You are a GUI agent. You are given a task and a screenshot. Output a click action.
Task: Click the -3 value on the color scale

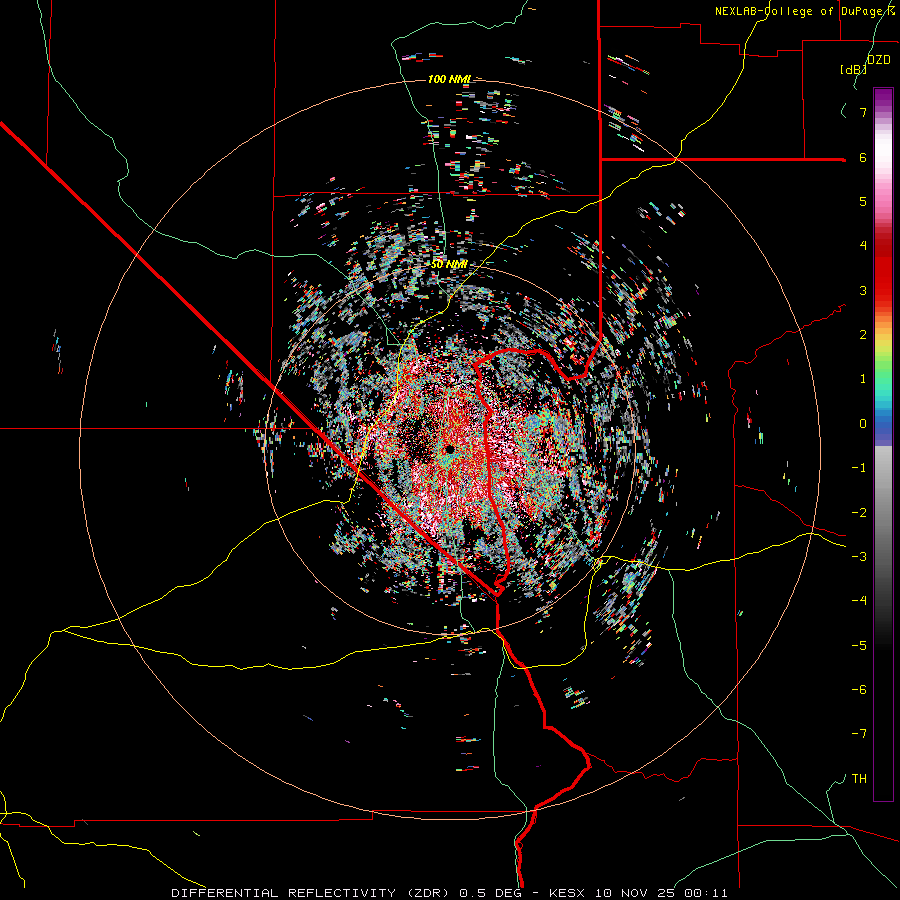pos(859,557)
